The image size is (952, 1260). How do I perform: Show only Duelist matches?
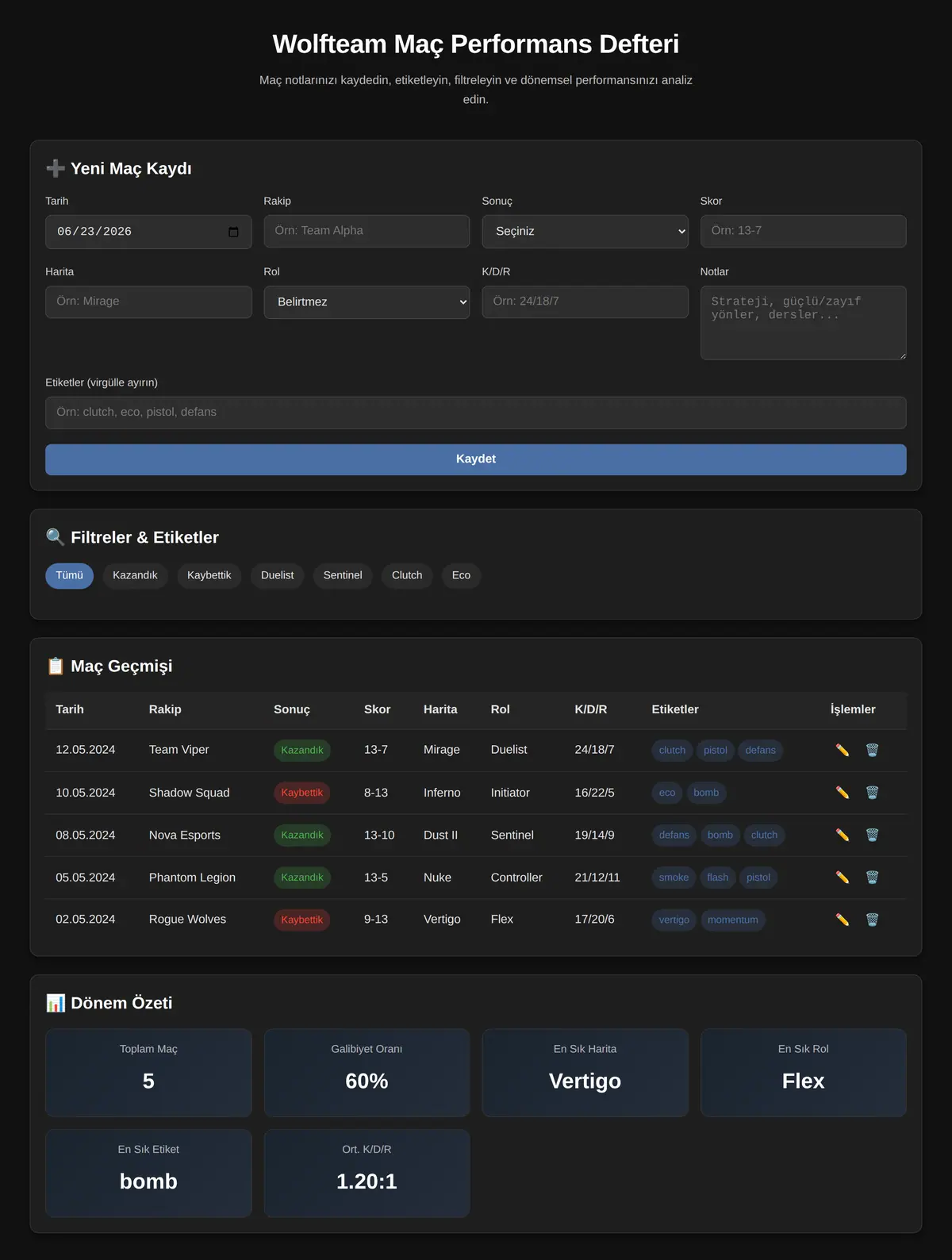[277, 576]
